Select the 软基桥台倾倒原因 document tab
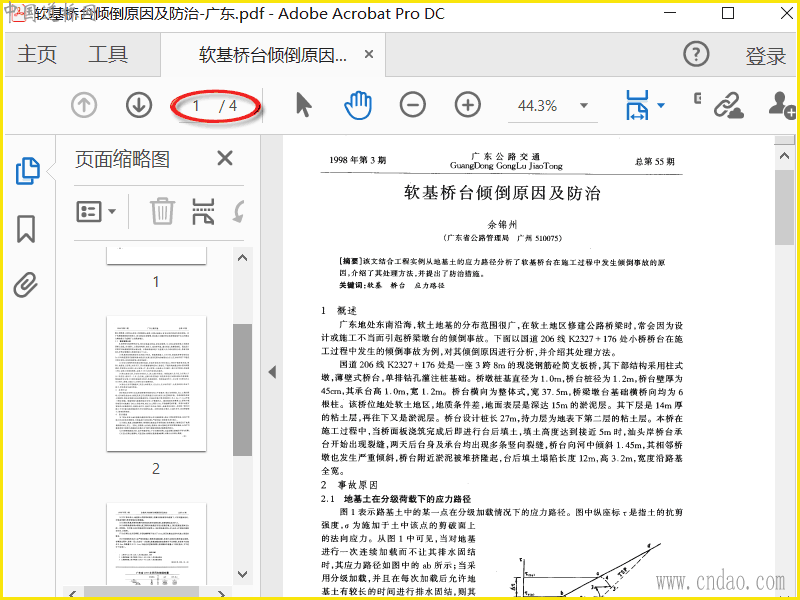This screenshot has height=600, width=800. (272, 55)
